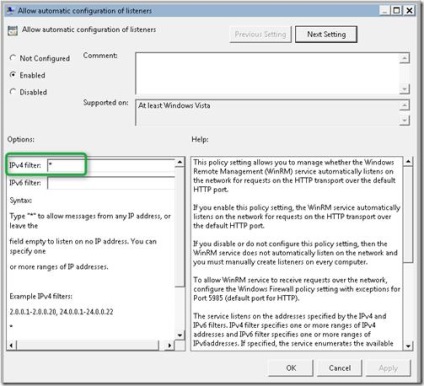Viewport: 424px width, 386px height.
Task: Click the Cancel button
Action: (x=340, y=368)
